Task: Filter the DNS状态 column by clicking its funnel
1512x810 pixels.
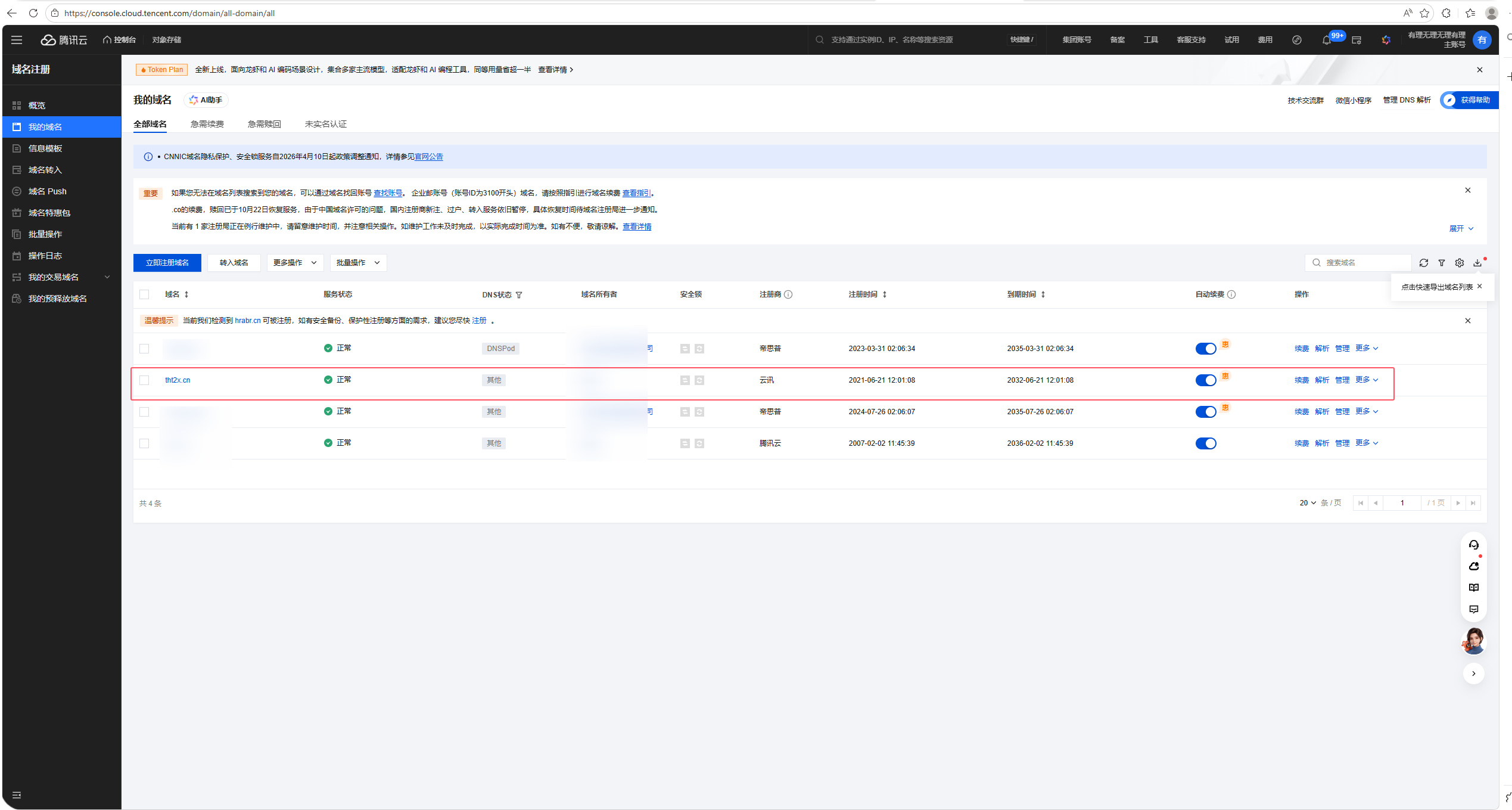Action: (x=519, y=295)
